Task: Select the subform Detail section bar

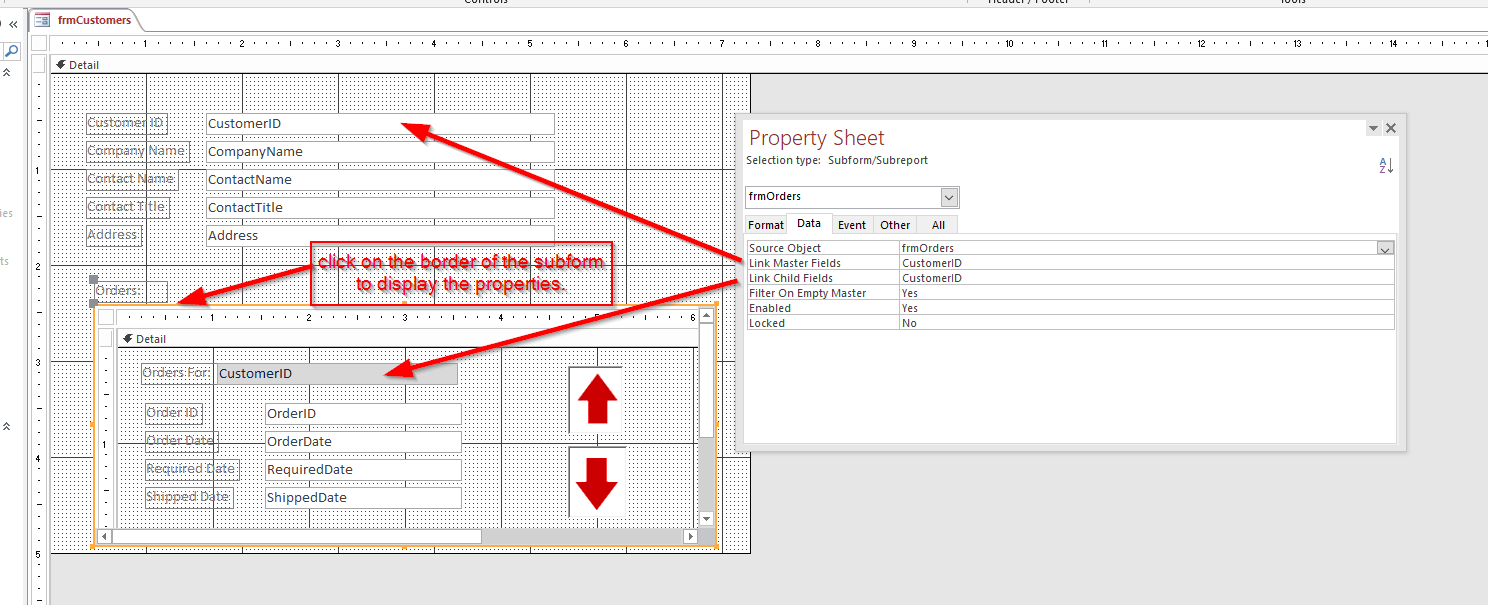Action: coord(407,339)
